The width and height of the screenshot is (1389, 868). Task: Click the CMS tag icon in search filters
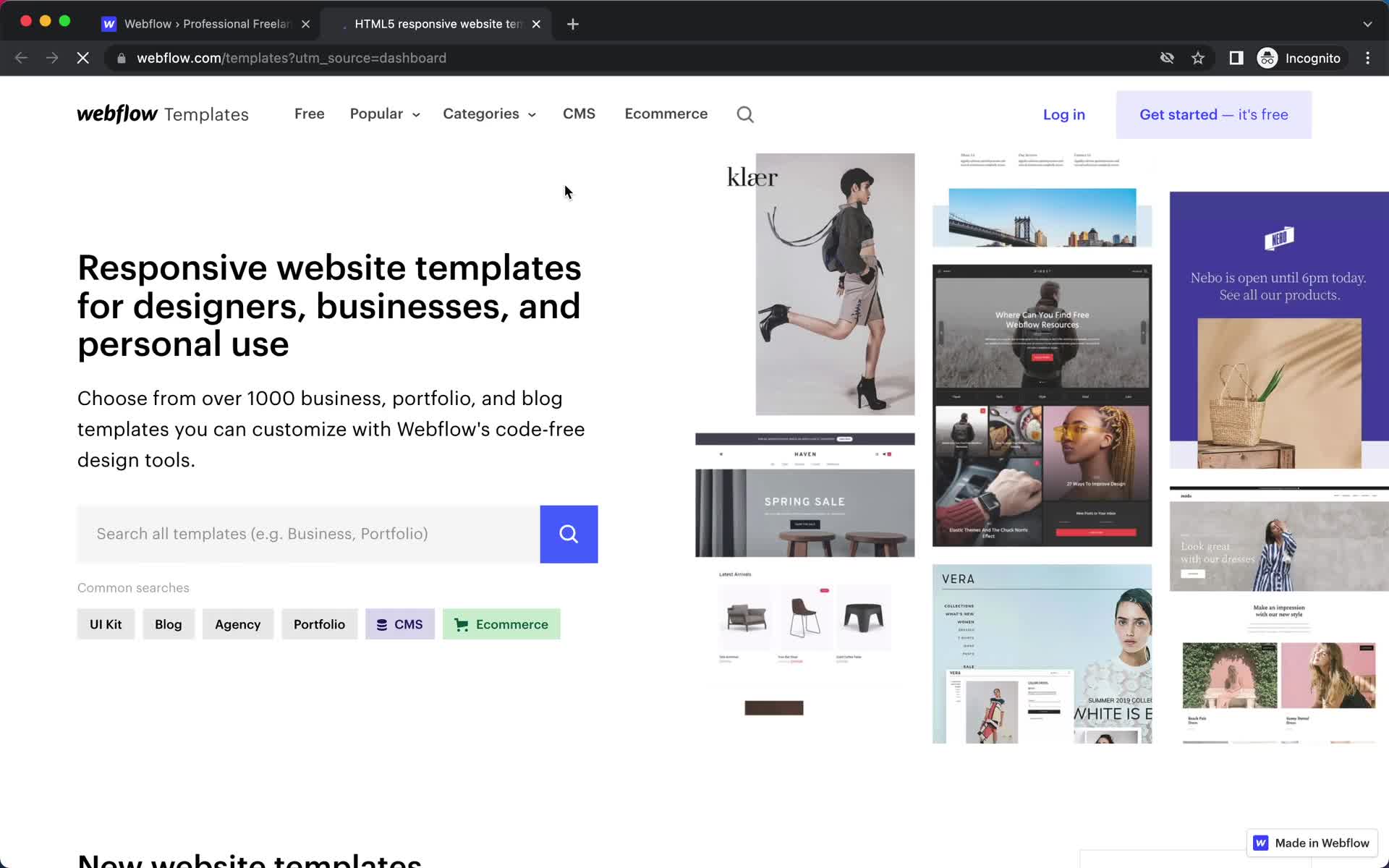pos(381,624)
